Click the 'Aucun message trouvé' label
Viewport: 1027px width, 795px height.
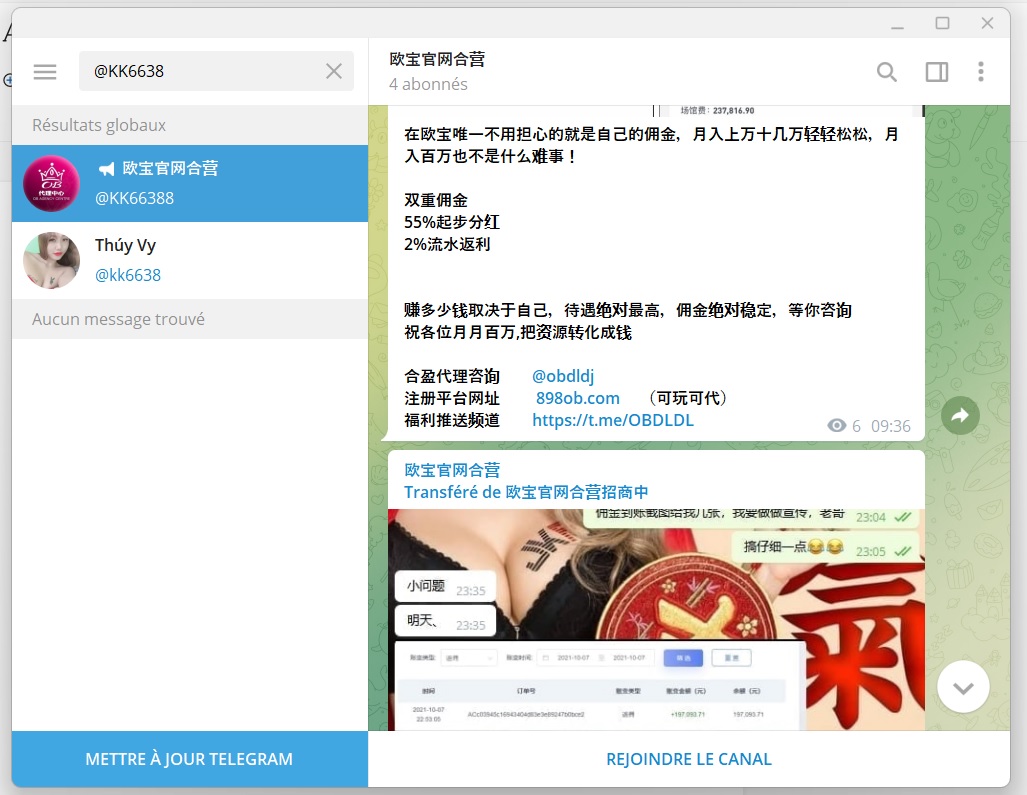click(119, 319)
